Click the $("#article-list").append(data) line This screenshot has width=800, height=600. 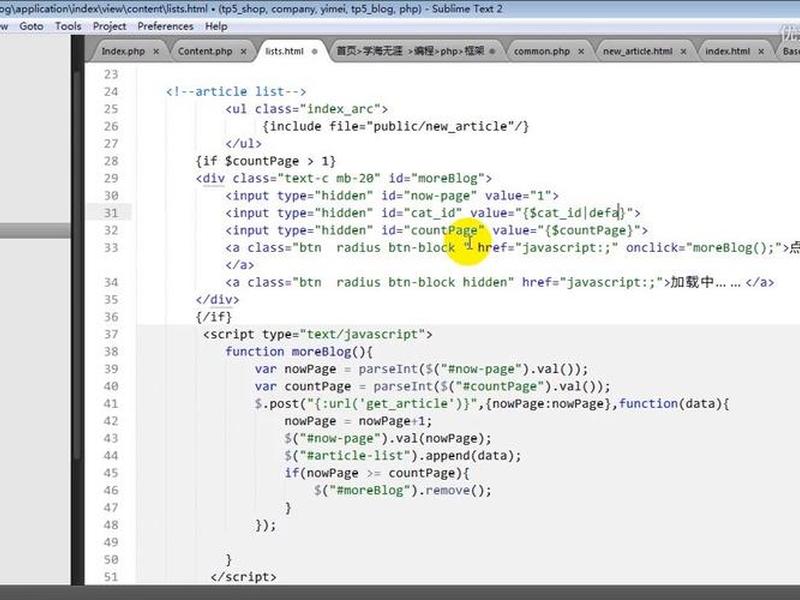click(x=403, y=456)
